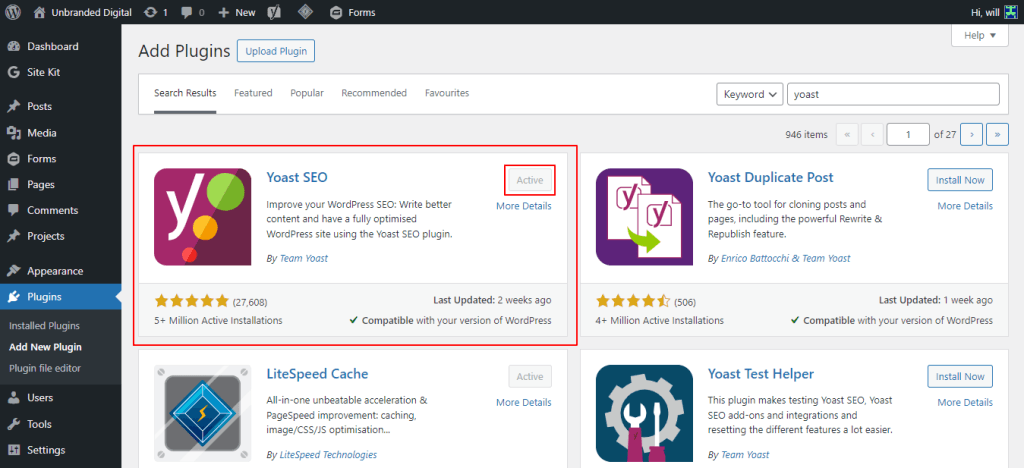The image size is (1024, 468).
Task: Click the LiteSpeed Cache plugin logo
Action: coord(202,413)
